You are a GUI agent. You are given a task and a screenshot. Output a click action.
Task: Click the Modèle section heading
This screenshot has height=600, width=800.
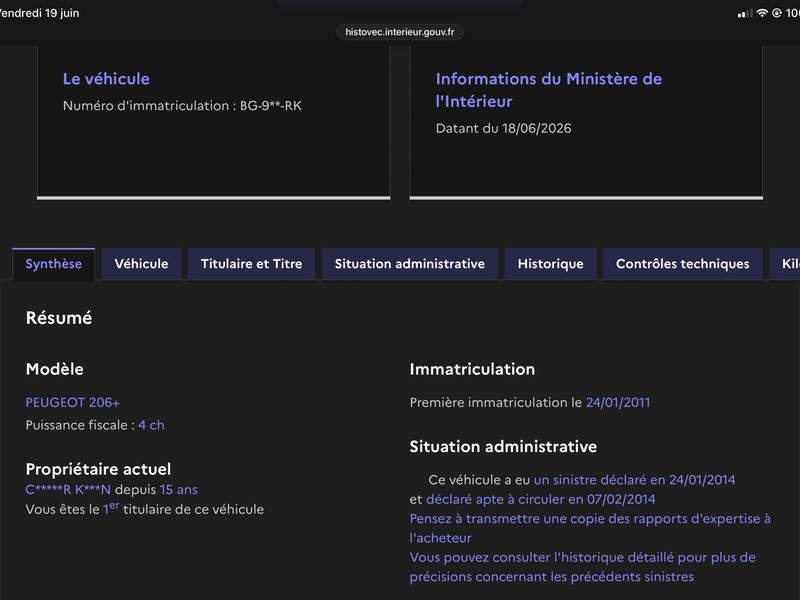tap(55, 369)
